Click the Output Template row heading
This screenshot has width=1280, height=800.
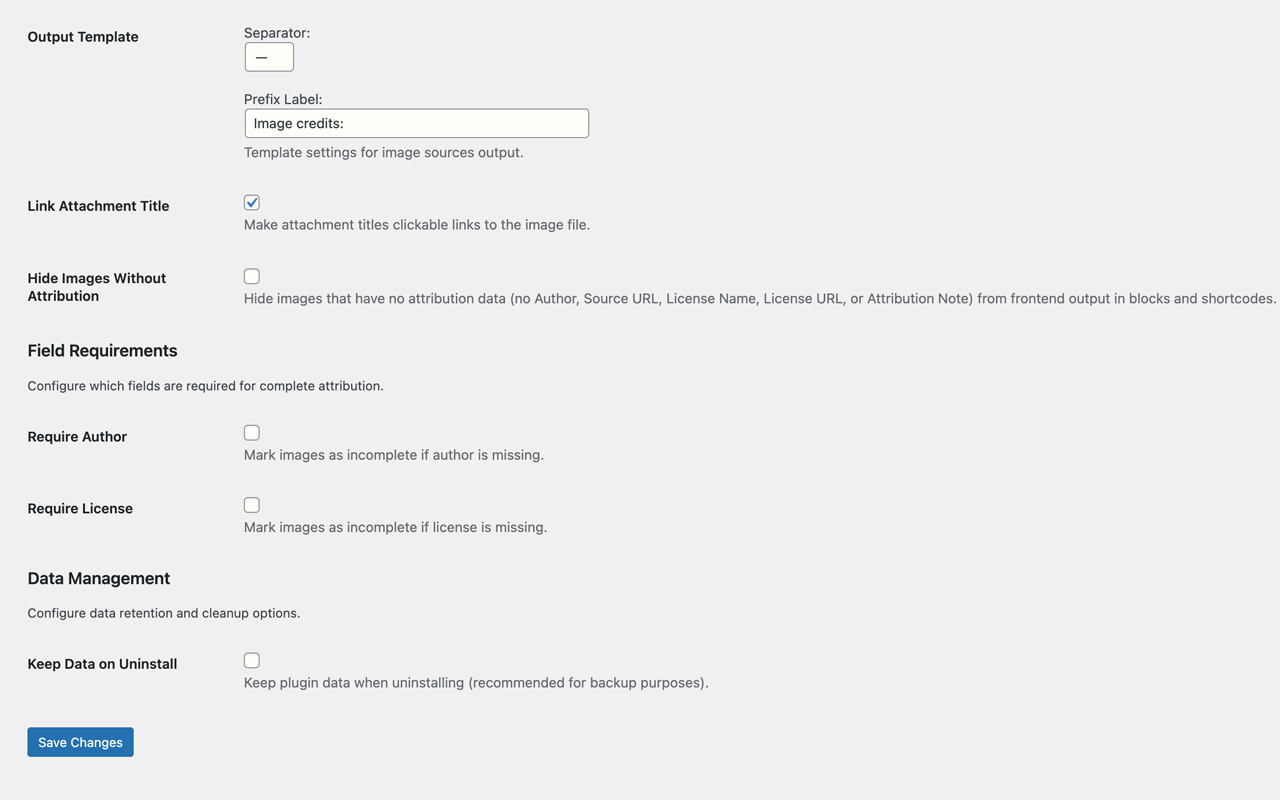click(82, 36)
